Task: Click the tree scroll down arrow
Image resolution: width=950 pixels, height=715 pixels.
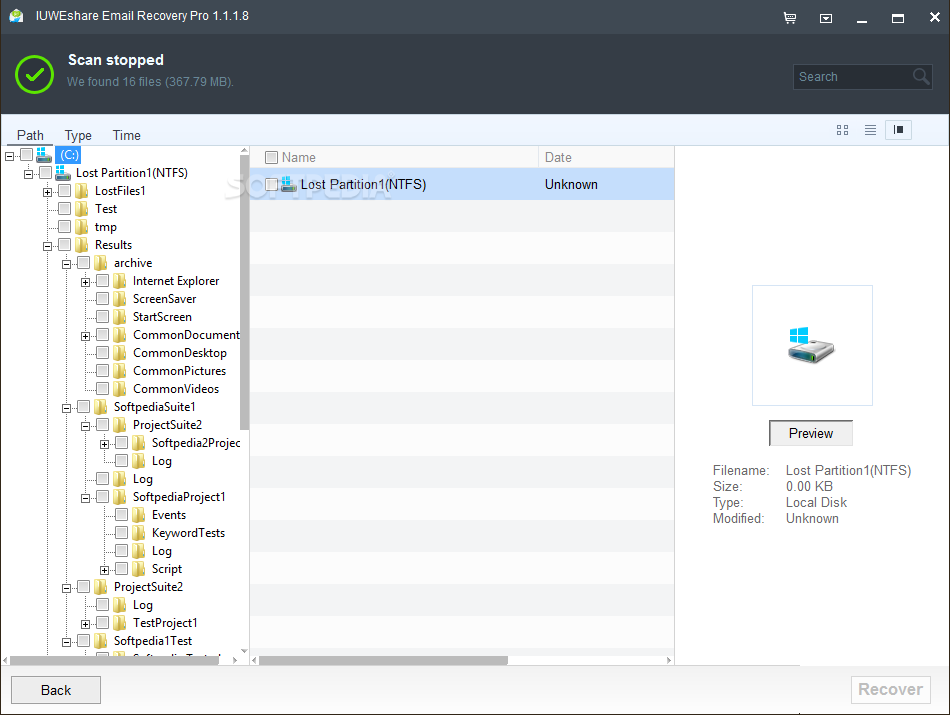Action: [x=244, y=651]
